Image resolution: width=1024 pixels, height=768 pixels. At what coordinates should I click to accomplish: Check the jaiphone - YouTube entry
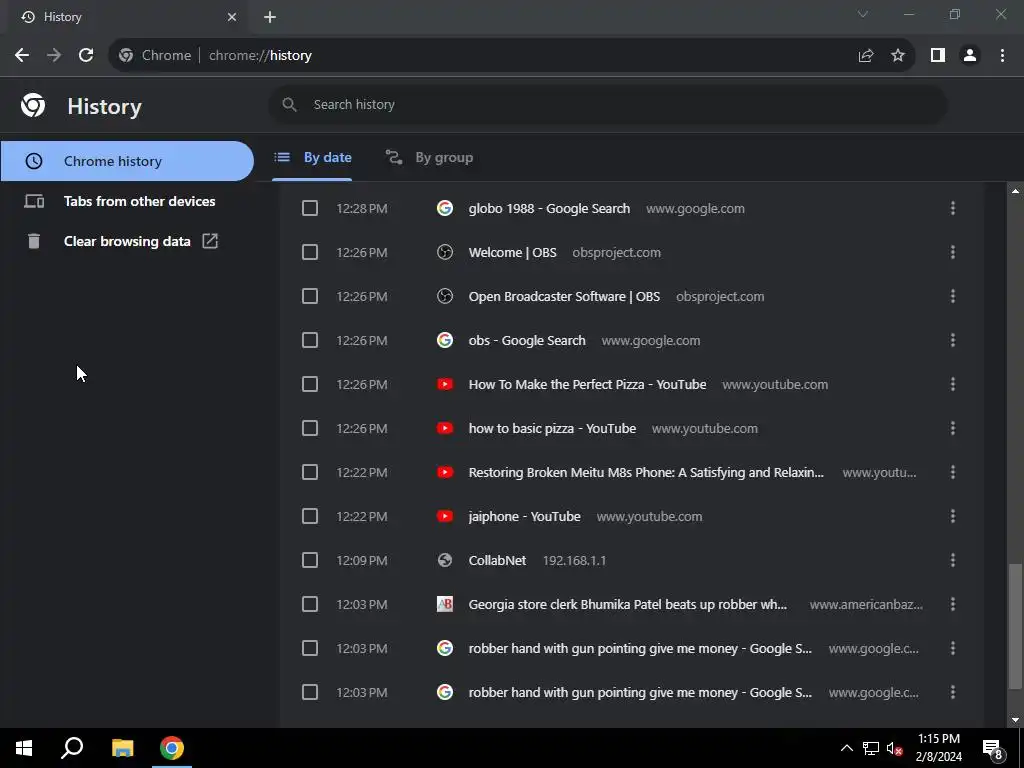pos(310,516)
